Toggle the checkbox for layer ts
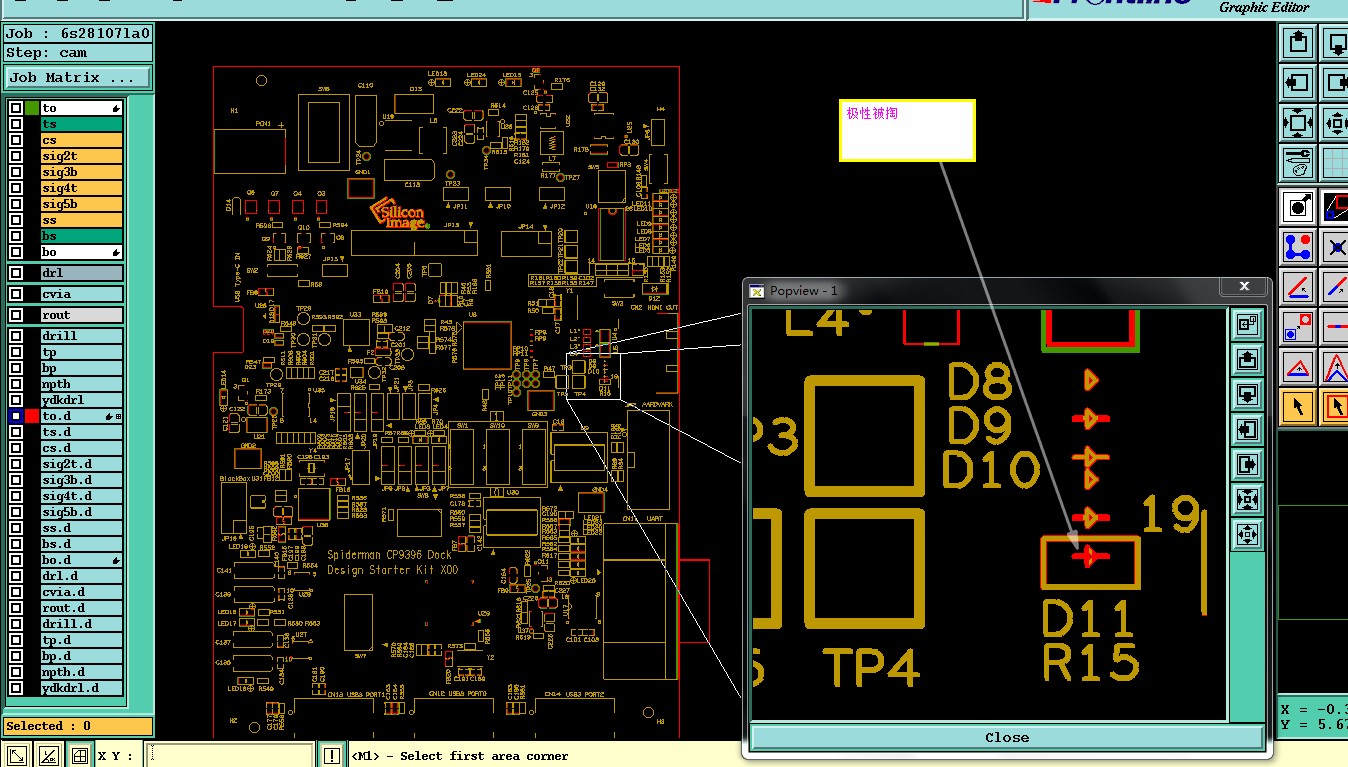Viewport: 1348px width, 767px height. tap(16, 124)
